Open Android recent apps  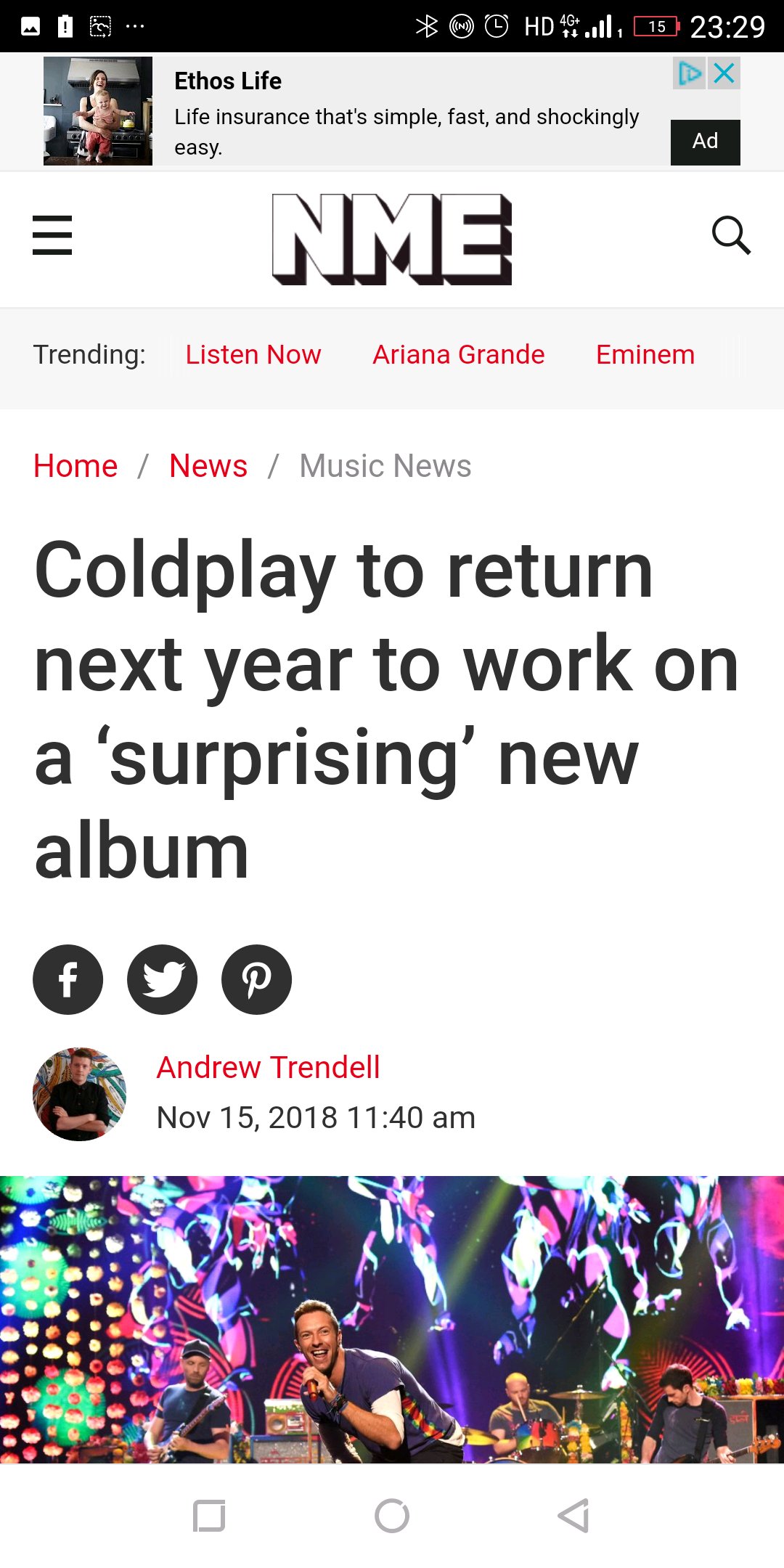[209, 1516]
